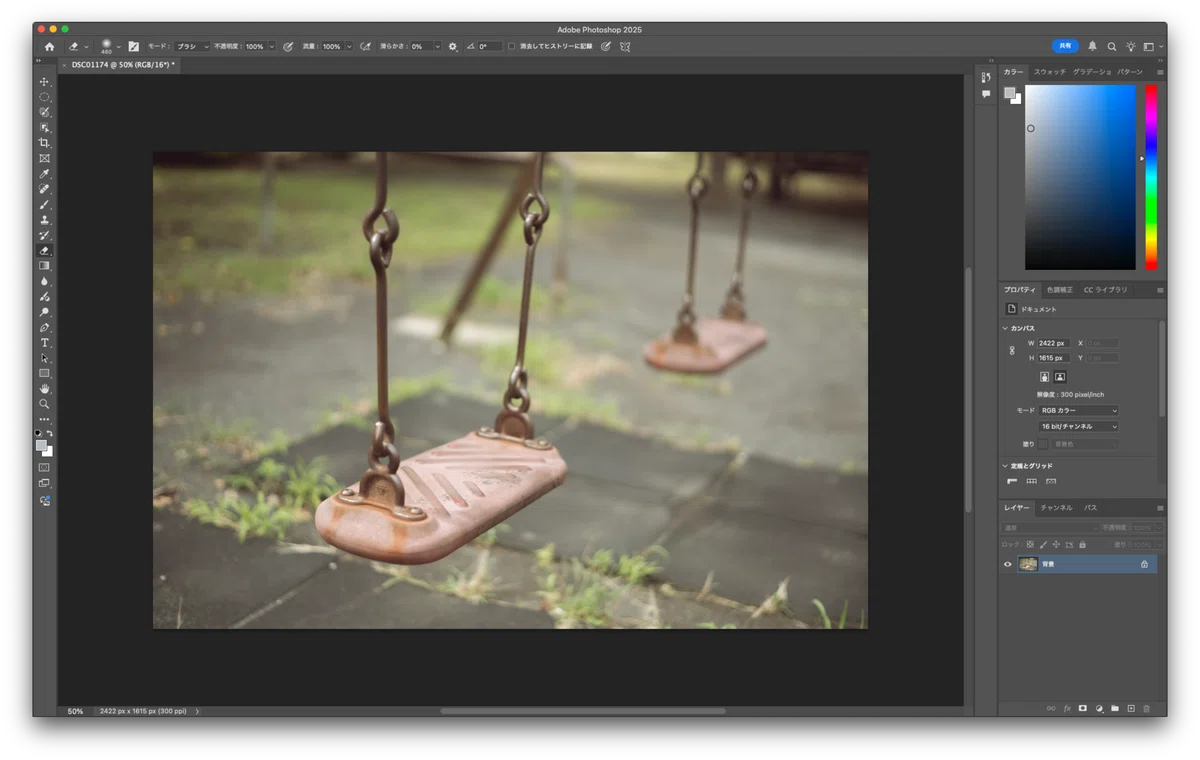This screenshot has height=760, width=1200.
Task: Open the Edit Toolbar three-dots menu
Action: pyautogui.click(x=44, y=419)
